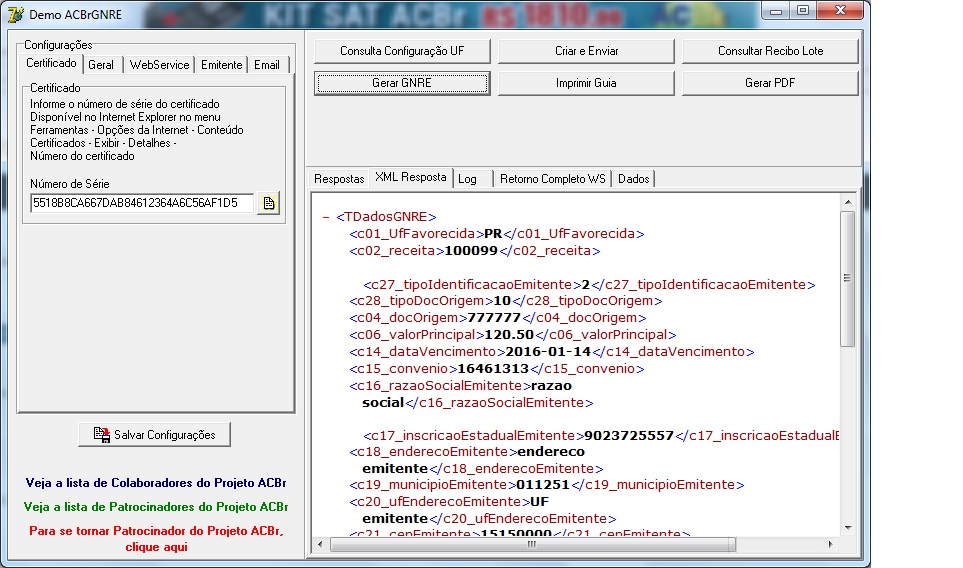This screenshot has height=568, width=963.
Task: Switch to the Dados tab
Action: coord(634,179)
